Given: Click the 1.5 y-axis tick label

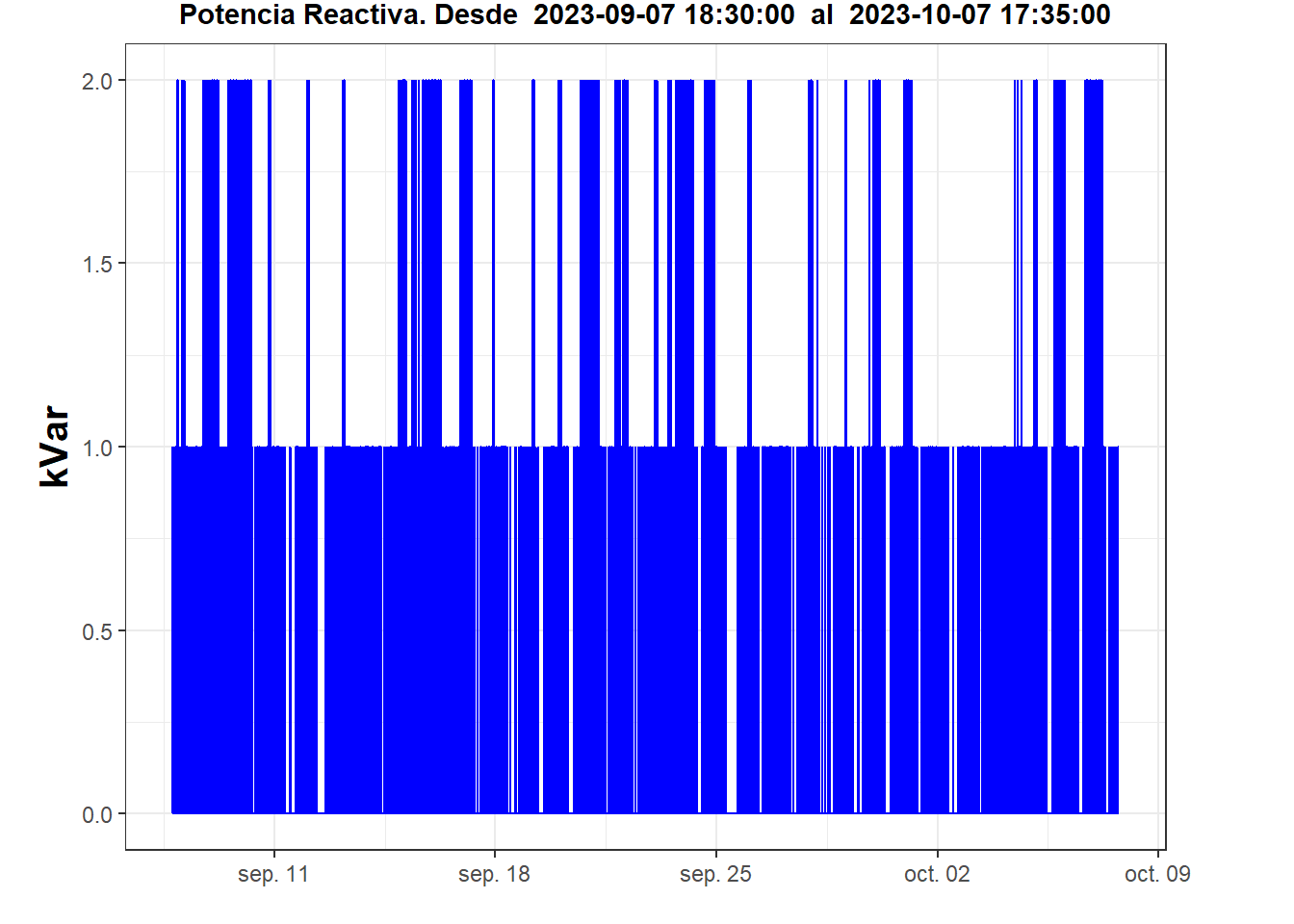Looking at the screenshot, I should tap(97, 265).
